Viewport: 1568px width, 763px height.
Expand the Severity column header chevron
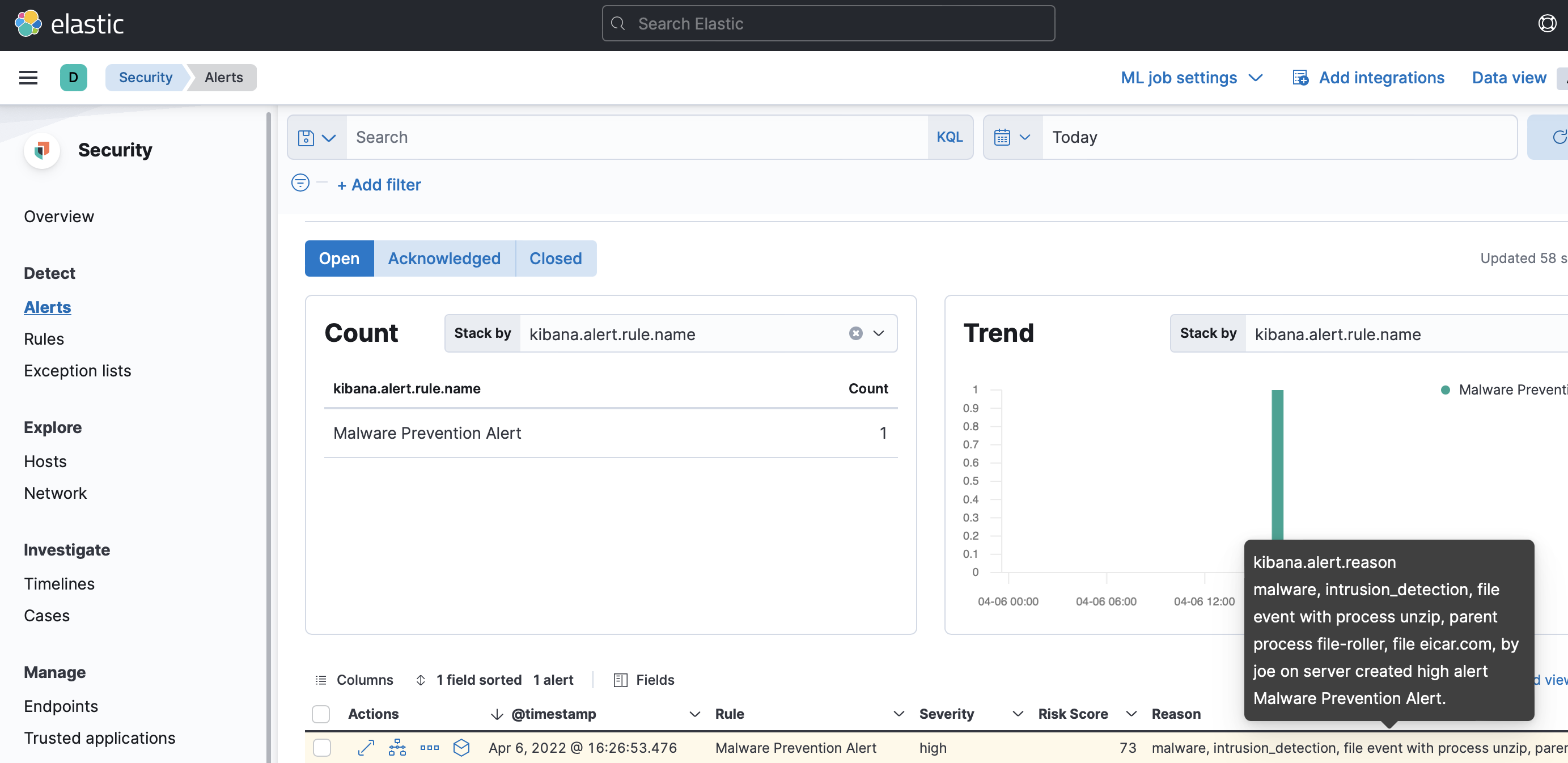pos(1017,714)
